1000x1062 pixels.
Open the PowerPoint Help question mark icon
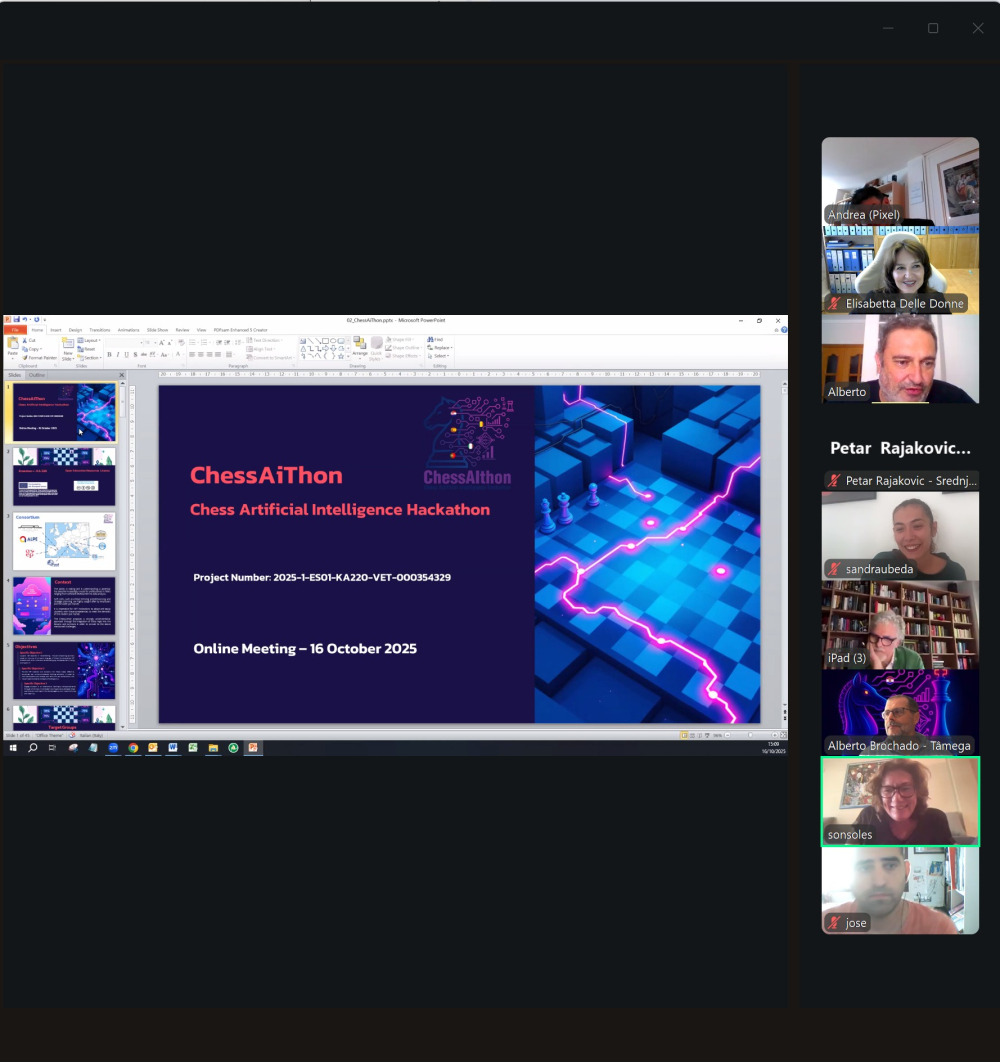[783, 329]
